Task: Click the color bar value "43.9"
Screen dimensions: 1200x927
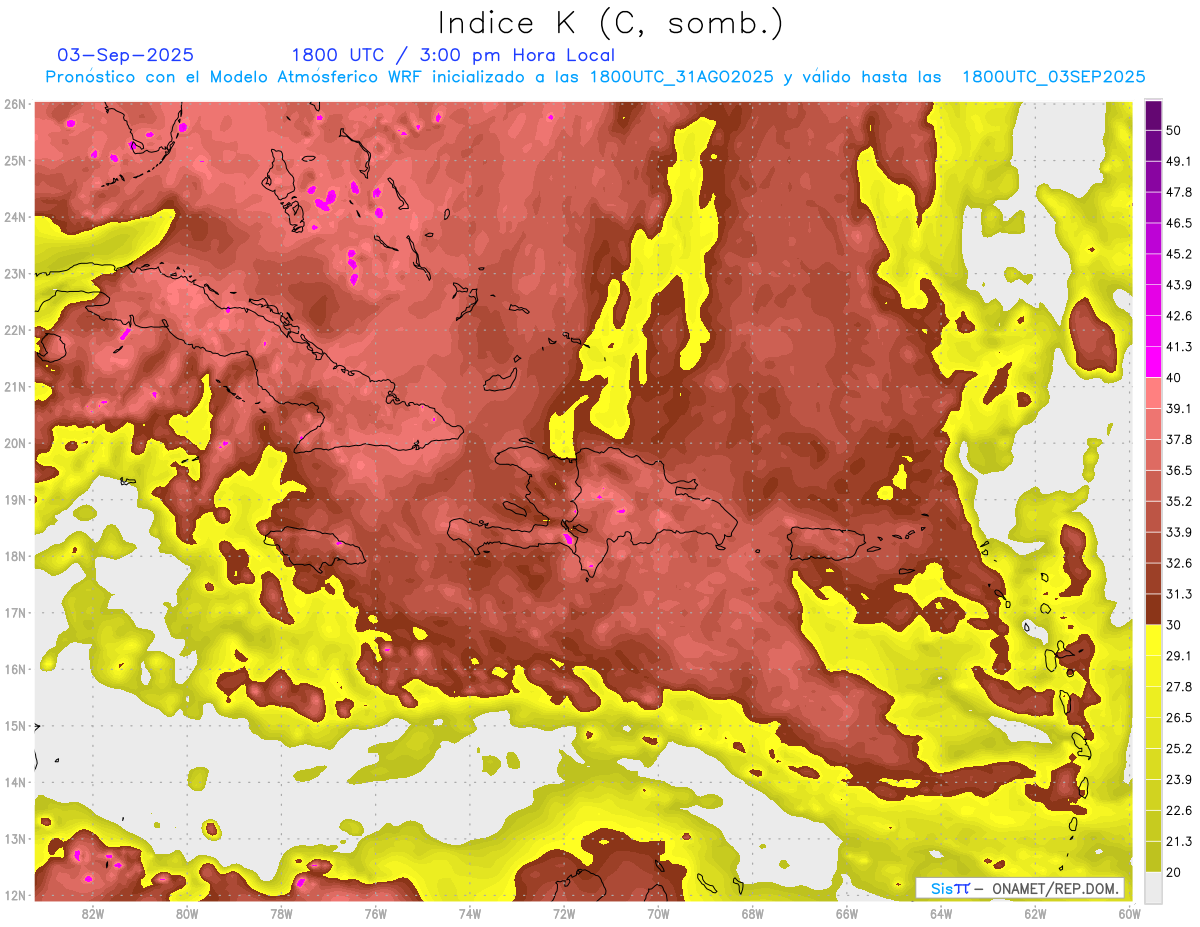Action: pos(1179,285)
